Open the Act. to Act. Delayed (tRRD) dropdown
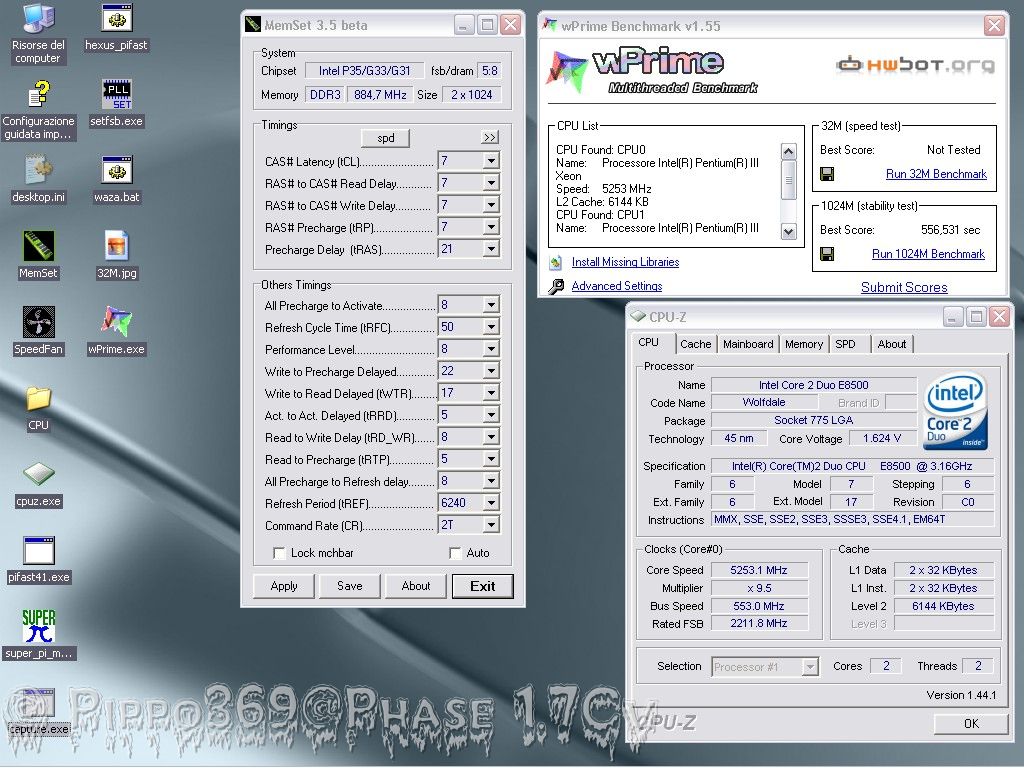Viewport: 1024px width, 768px height. click(491, 415)
